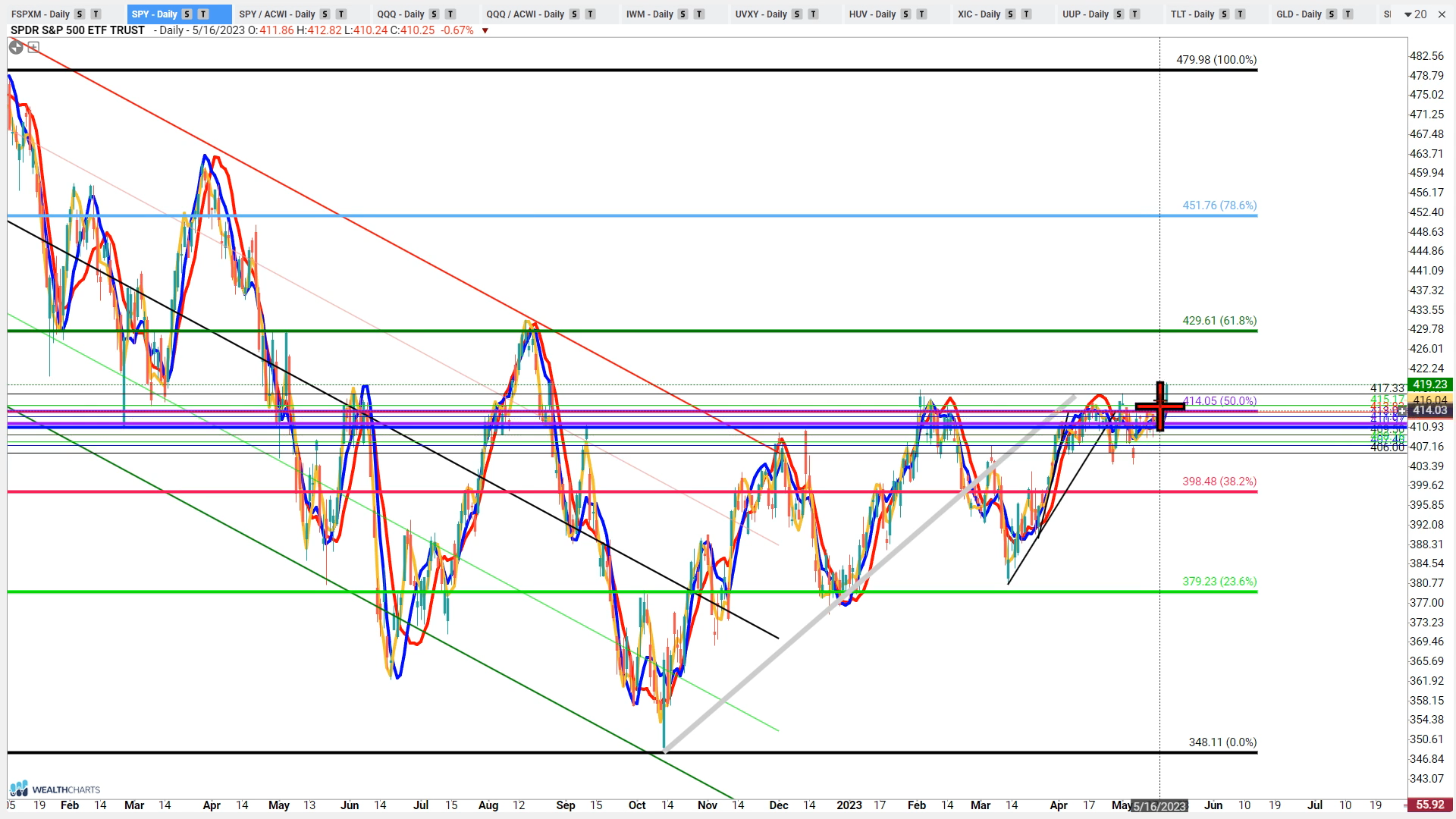Click the 451.76 (78.6%) Fibonacci label

[x=1219, y=206]
